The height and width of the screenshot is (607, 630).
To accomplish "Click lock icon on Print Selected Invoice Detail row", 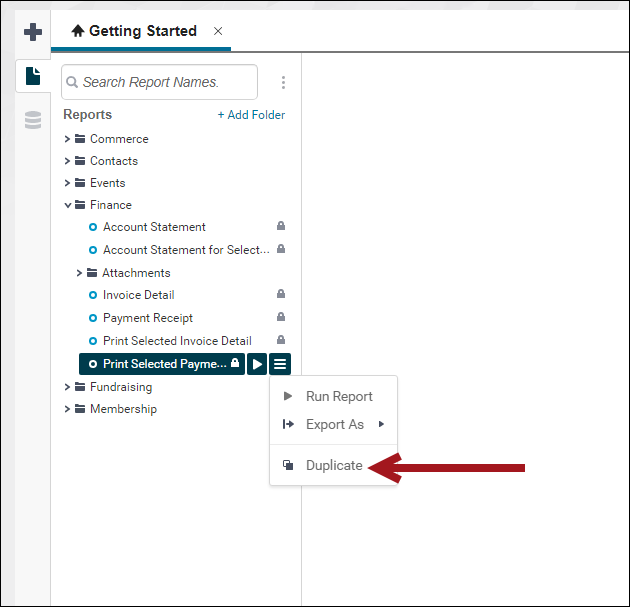I will (281, 340).
